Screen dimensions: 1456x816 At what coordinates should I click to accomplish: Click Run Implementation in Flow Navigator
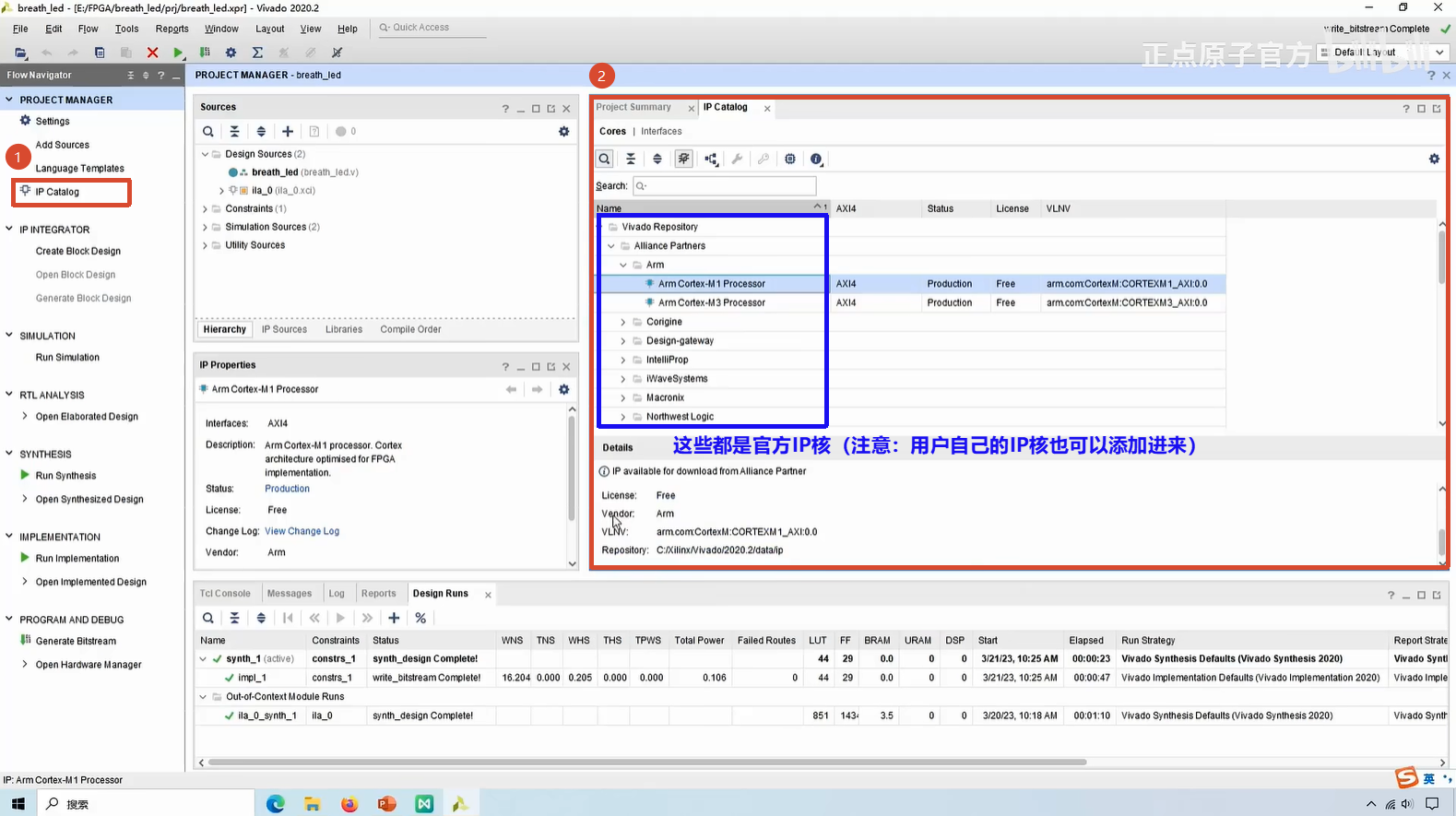[77, 558]
